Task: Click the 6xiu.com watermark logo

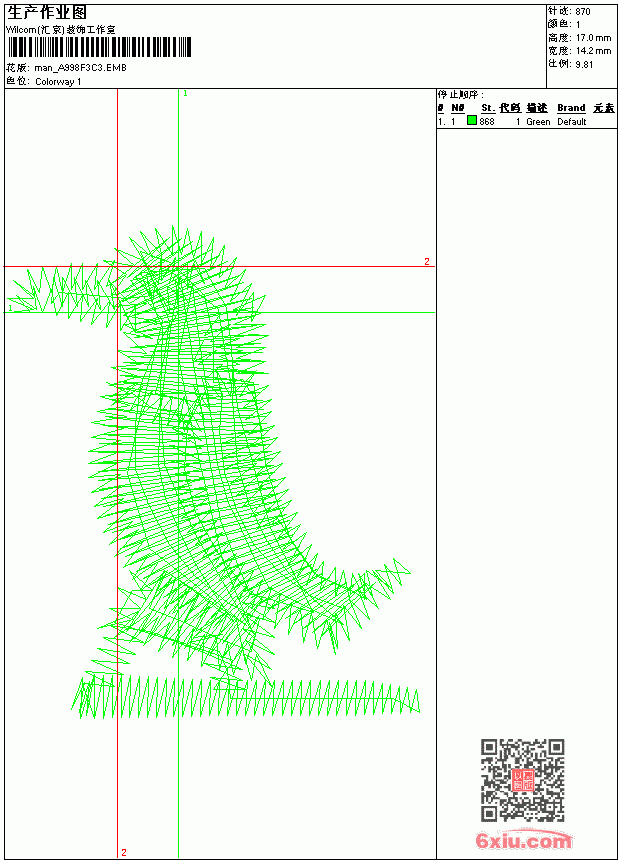Action: click(x=523, y=840)
